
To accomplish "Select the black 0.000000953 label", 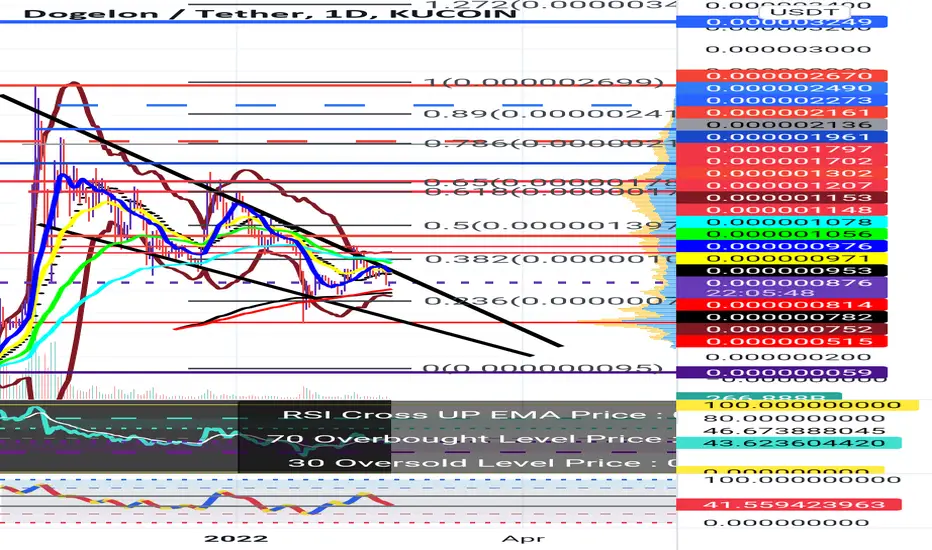I will coord(782,271).
